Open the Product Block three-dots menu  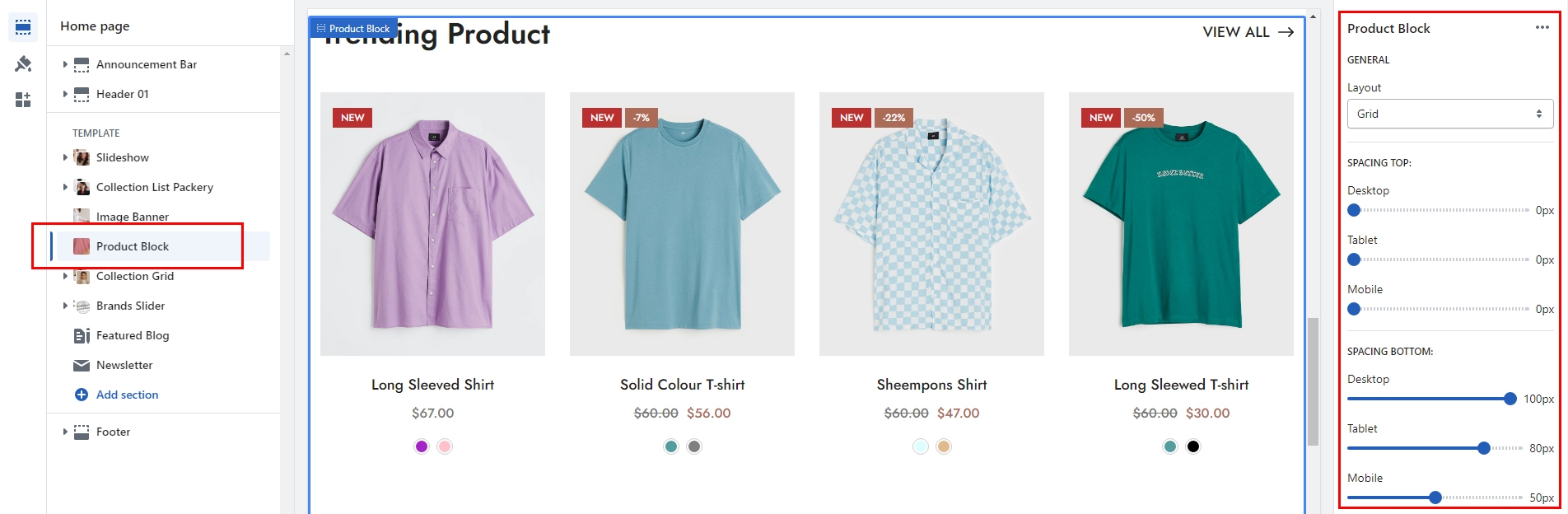(1542, 28)
